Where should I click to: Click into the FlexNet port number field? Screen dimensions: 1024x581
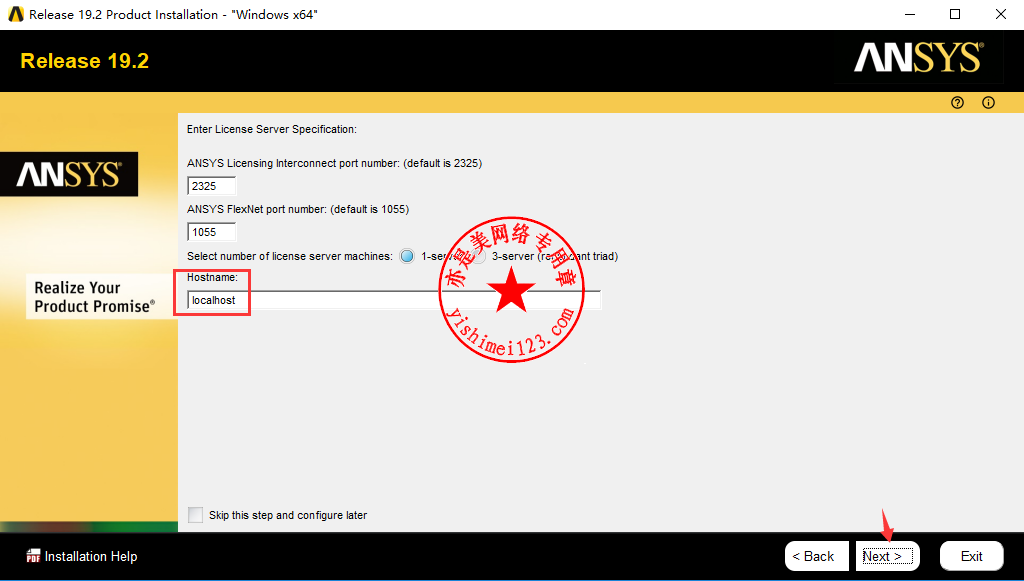[212, 232]
